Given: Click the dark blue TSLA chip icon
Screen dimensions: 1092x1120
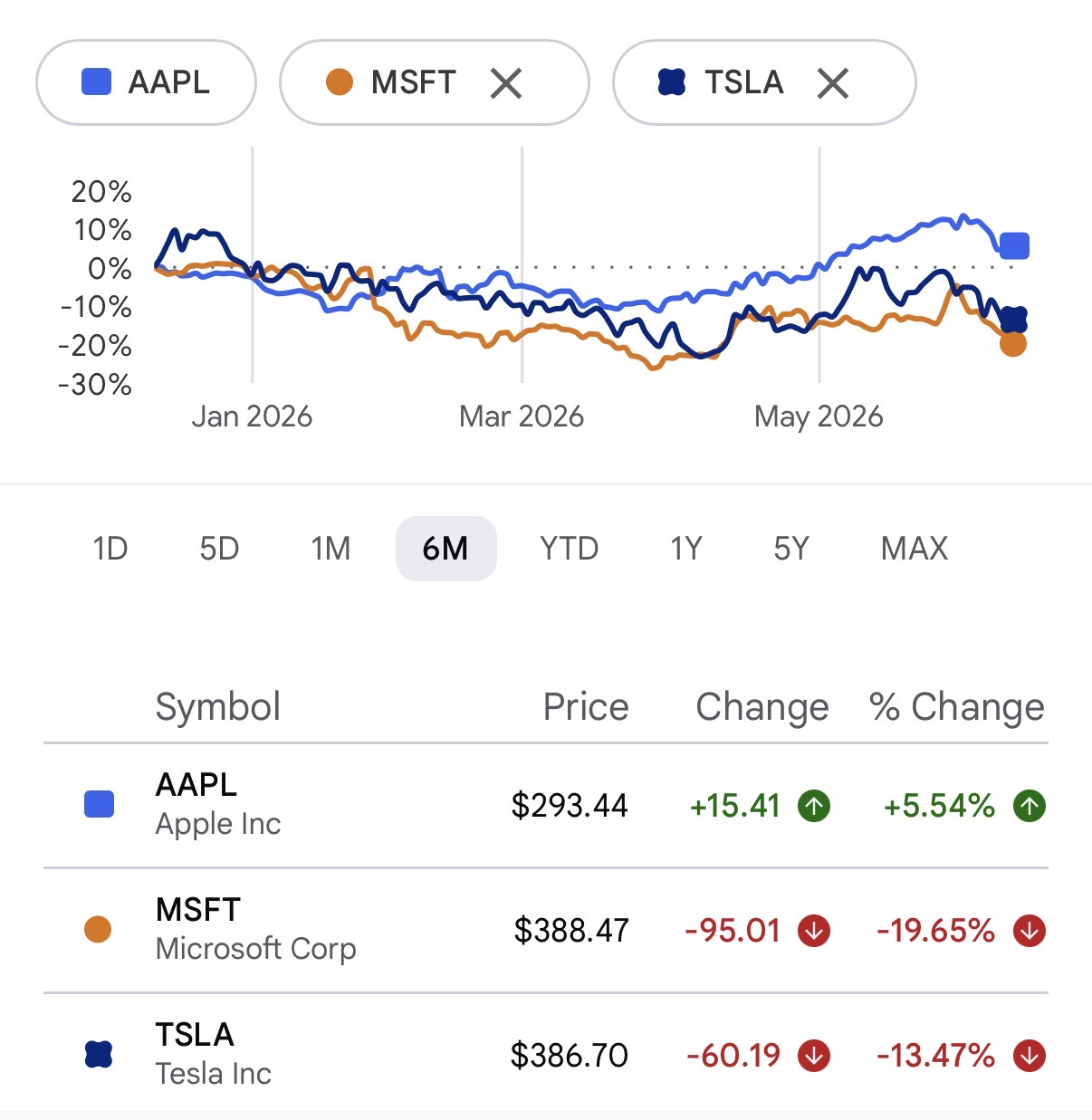Looking at the screenshot, I should pos(672,82).
